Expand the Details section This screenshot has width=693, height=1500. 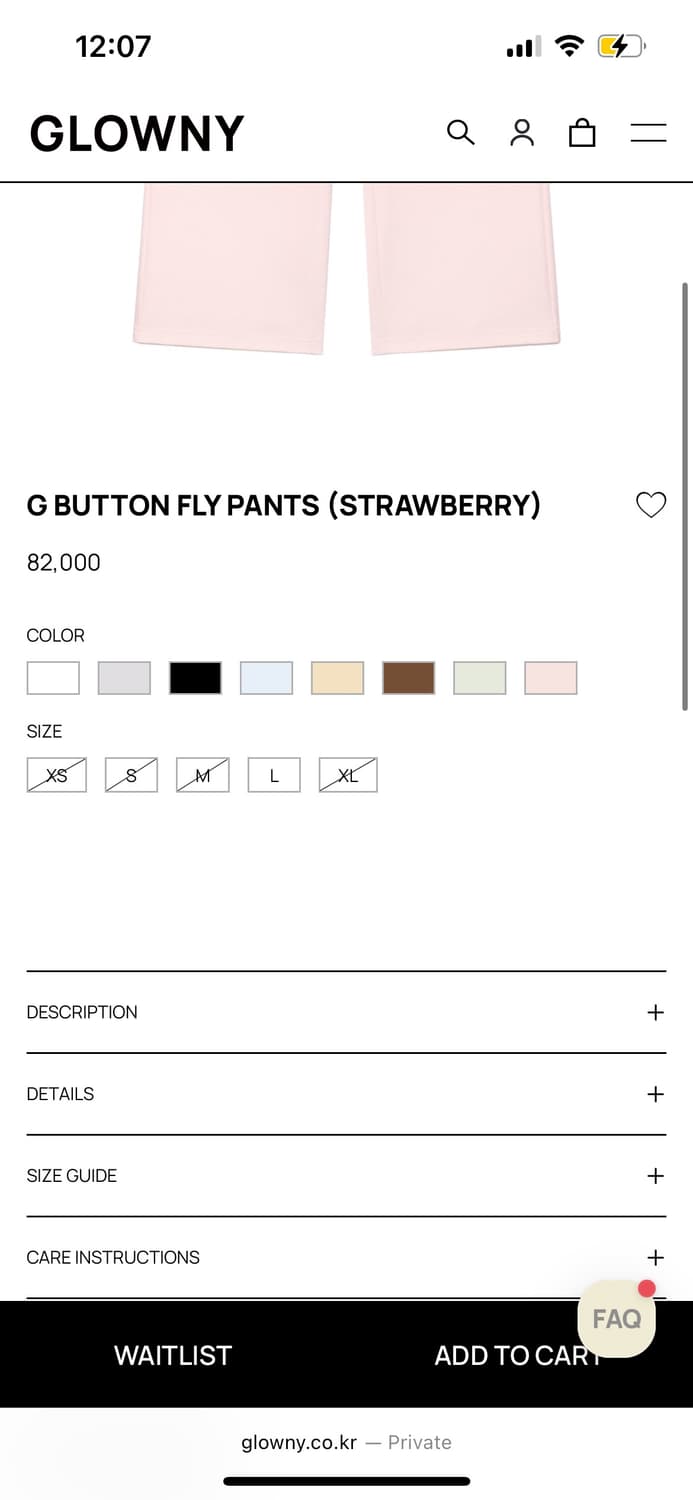(346, 1094)
